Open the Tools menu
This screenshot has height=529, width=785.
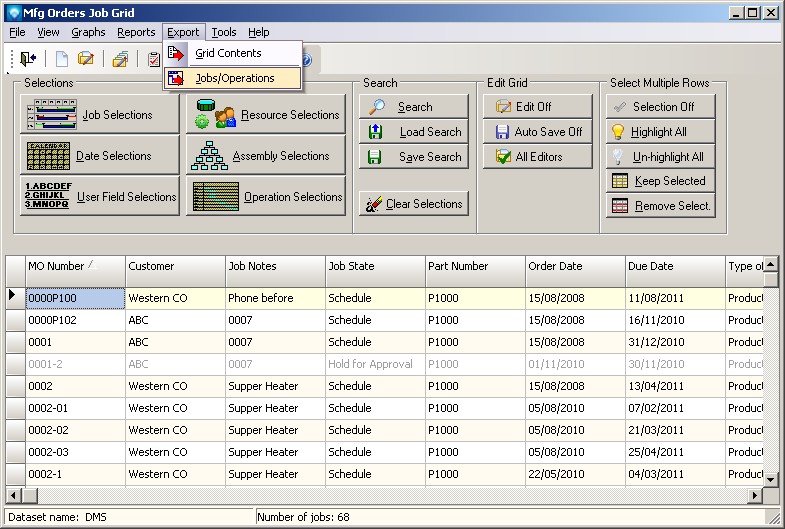pyautogui.click(x=223, y=32)
